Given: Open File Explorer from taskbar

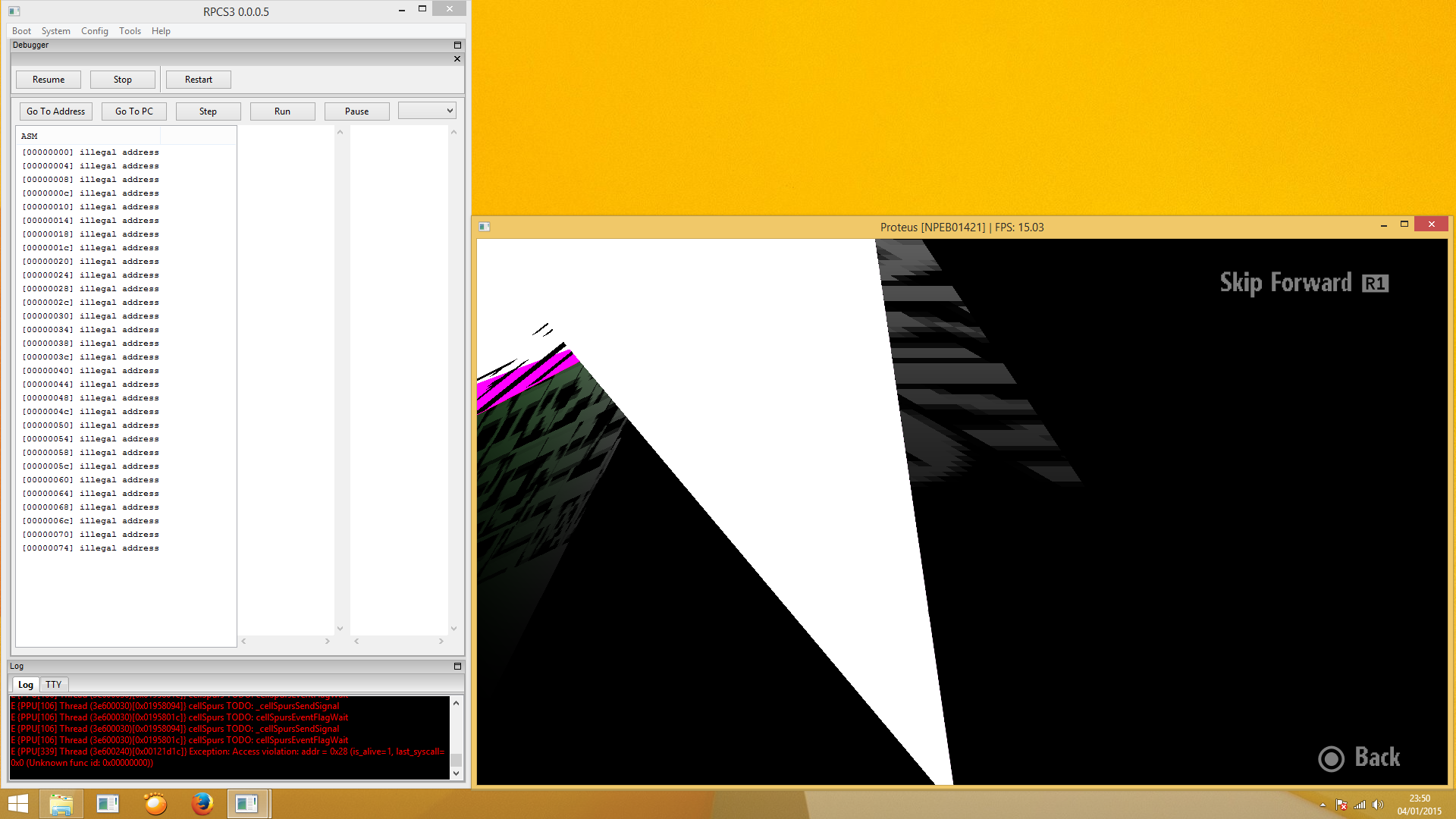Looking at the screenshot, I should tap(61, 804).
